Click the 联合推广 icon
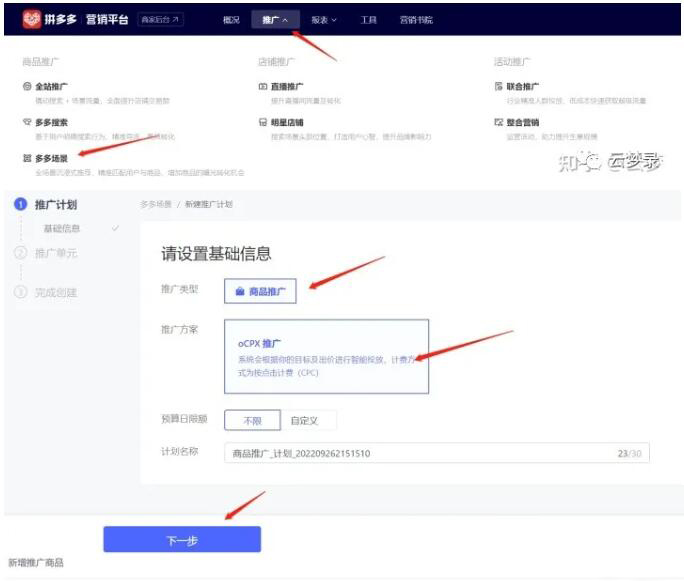 pyautogui.click(x=498, y=86)
